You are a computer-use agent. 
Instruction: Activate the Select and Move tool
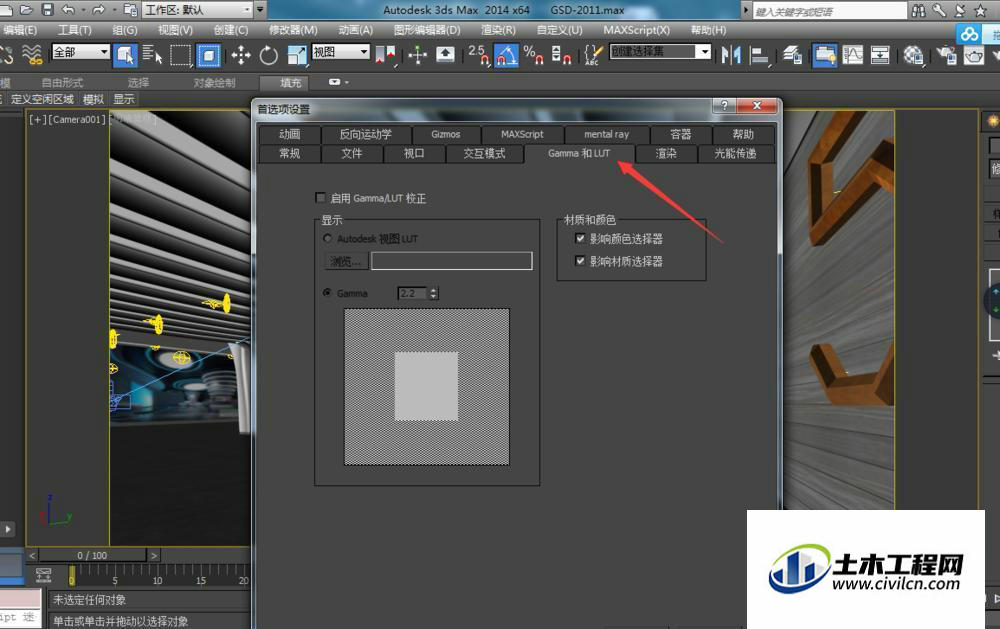click(x=240, y=56)
